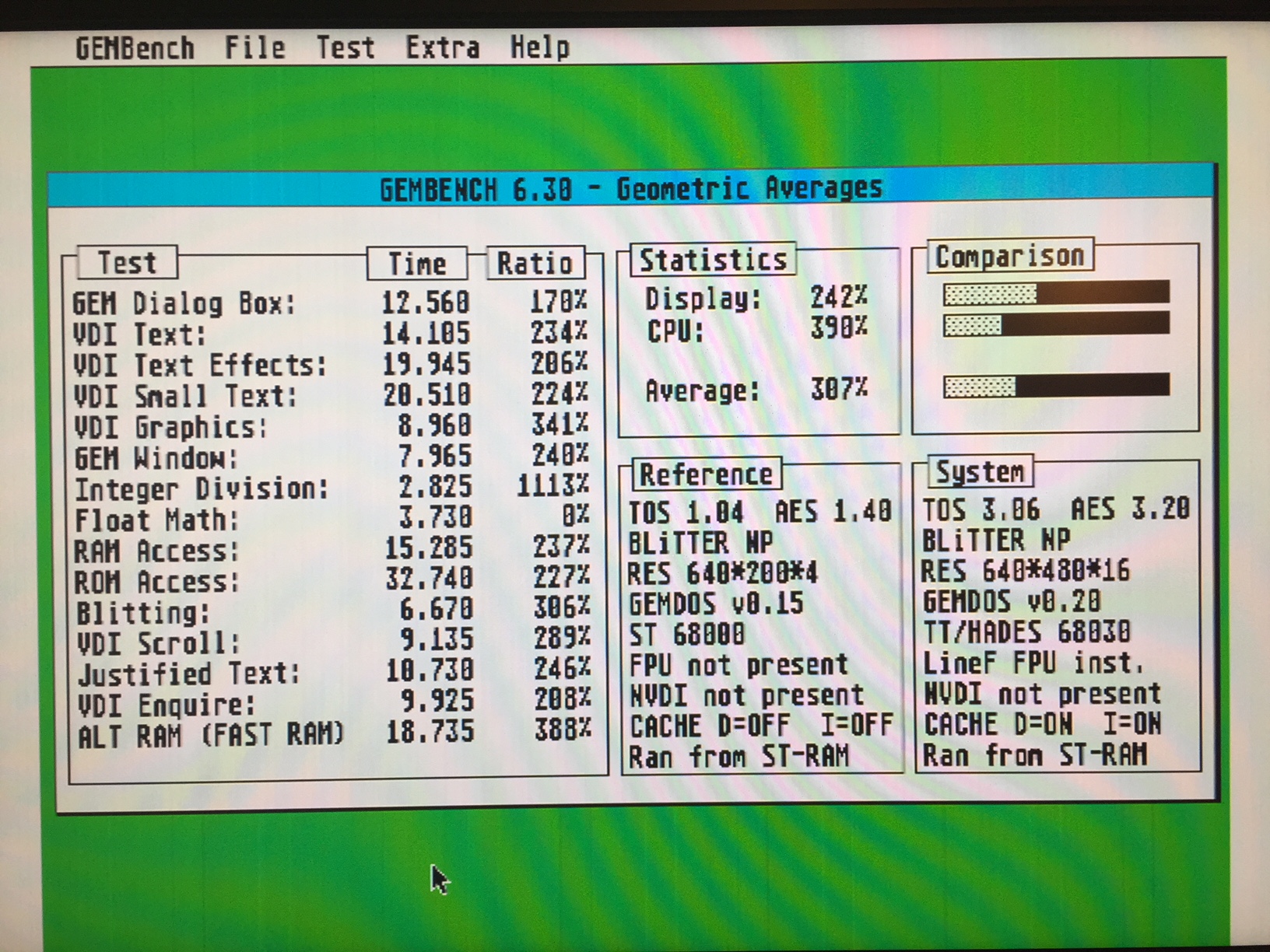This screenshot has height=952, width=1270.
Task: Select the 'VDI Scroll:' row label
Action: (x=158, y=643)
